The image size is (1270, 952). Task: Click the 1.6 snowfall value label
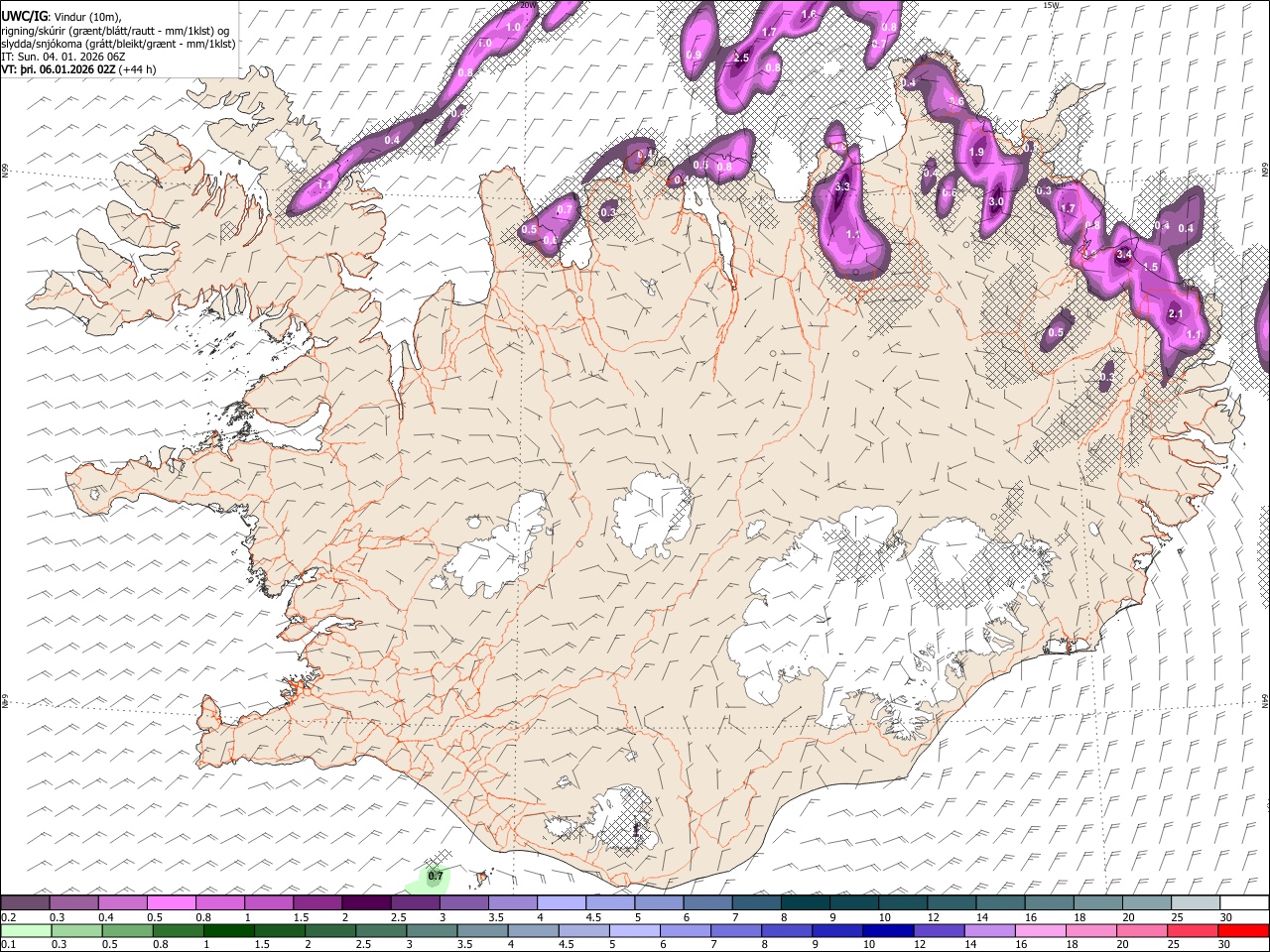(809, 14)
